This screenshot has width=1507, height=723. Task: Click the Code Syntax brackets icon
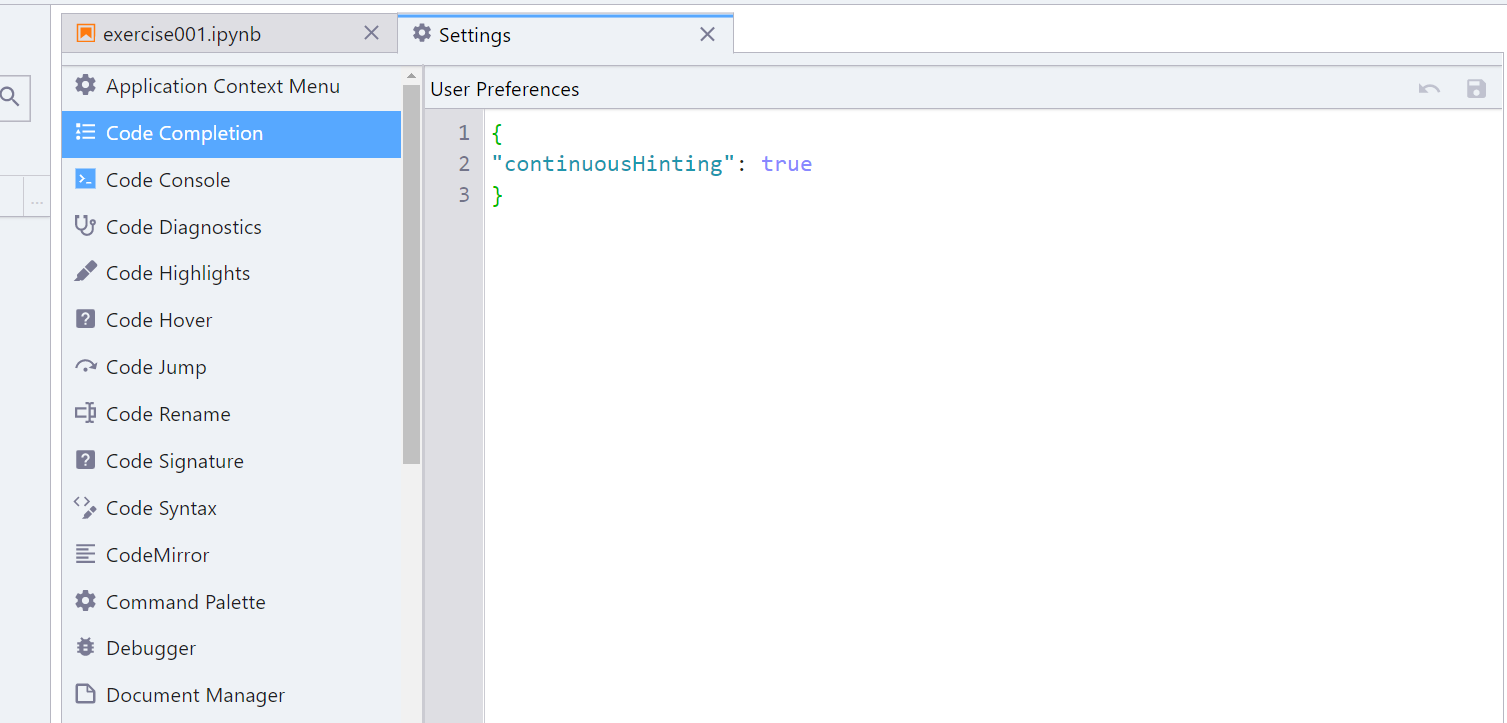[85, 508]
